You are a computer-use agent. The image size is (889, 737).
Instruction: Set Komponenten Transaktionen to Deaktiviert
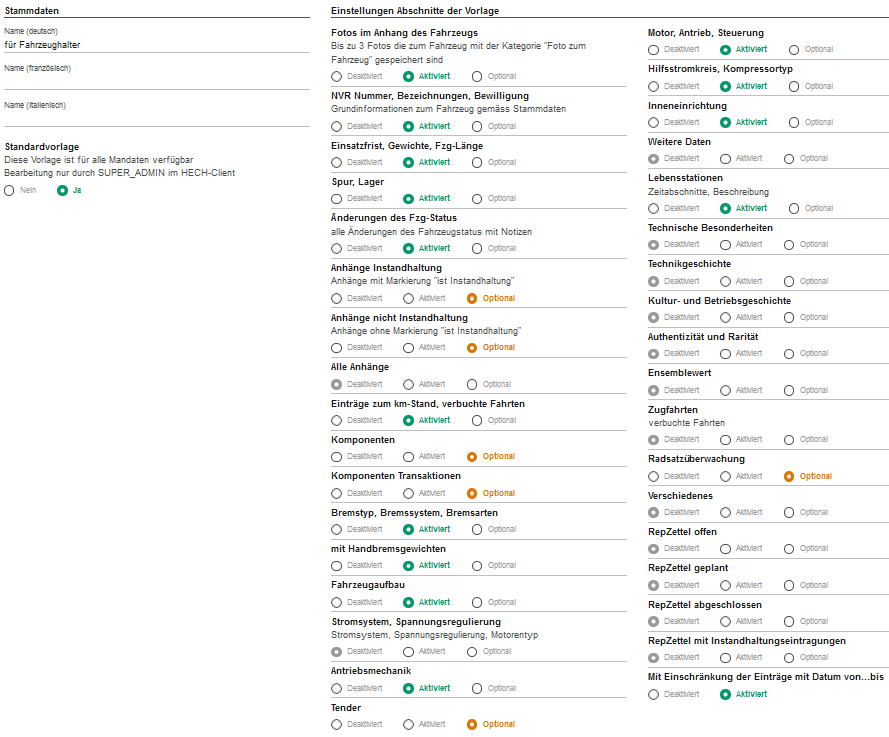337,493
